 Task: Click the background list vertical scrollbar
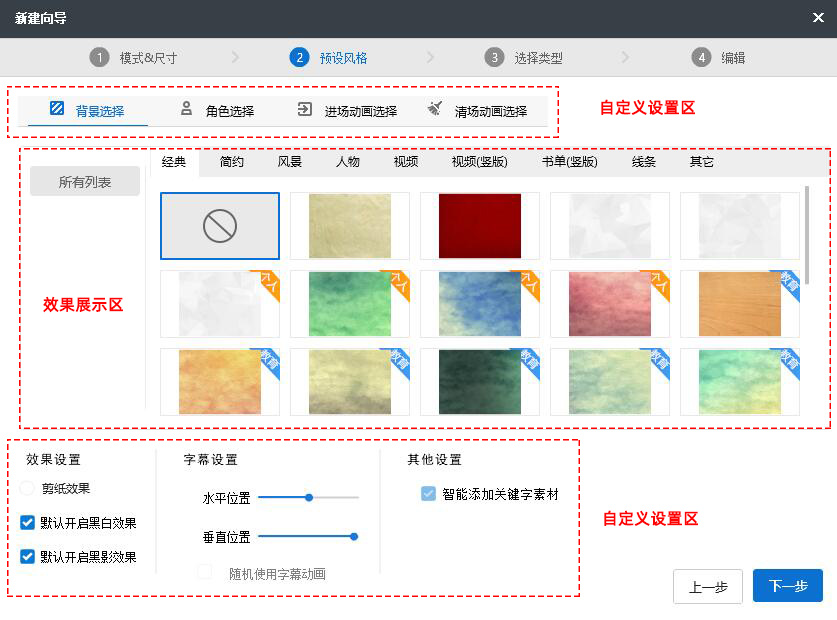(x=806, y=233)
